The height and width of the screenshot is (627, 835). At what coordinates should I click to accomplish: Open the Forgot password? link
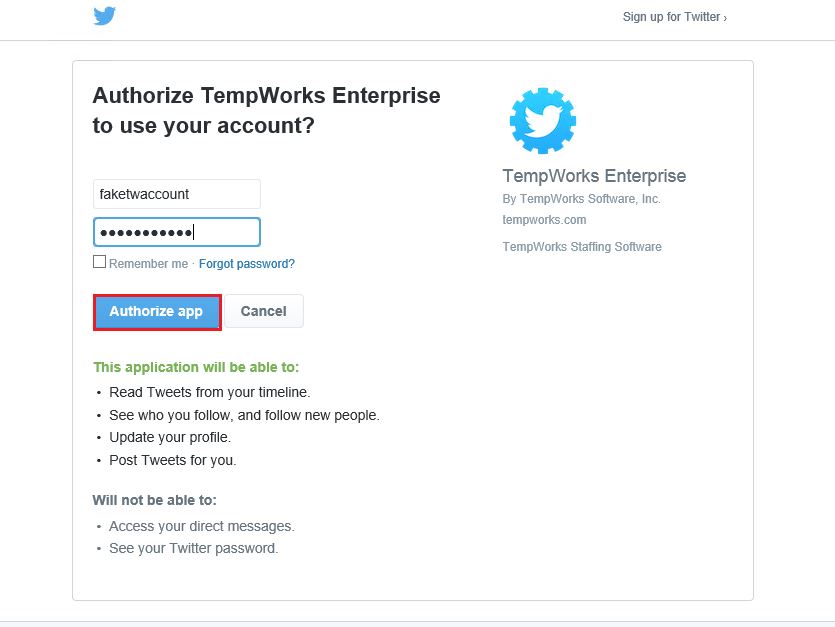pos(246,264)
